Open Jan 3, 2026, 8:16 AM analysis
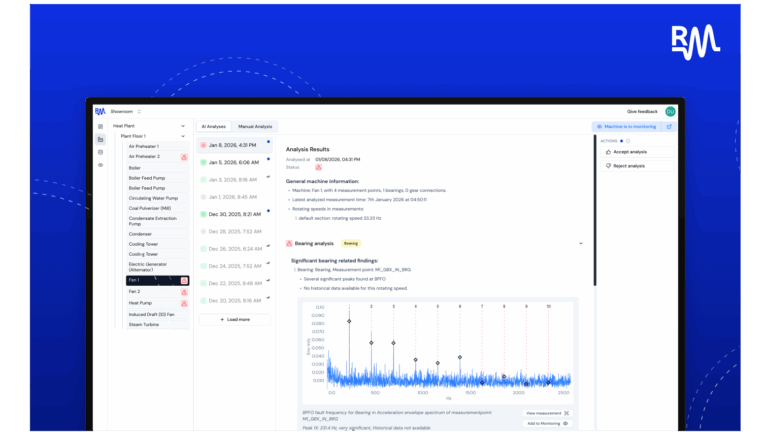768x432 pixels. tap(235, 180)
